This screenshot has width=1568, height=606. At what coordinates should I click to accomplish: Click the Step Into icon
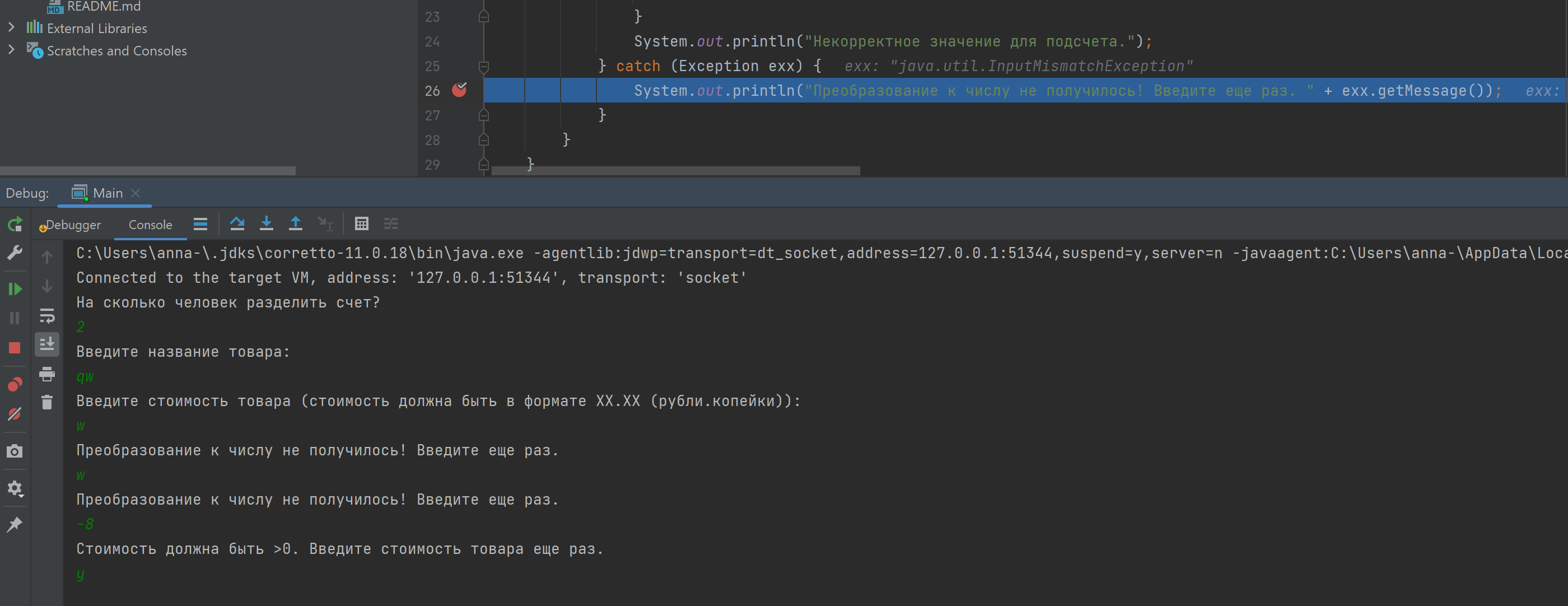(x=267, y=224)
